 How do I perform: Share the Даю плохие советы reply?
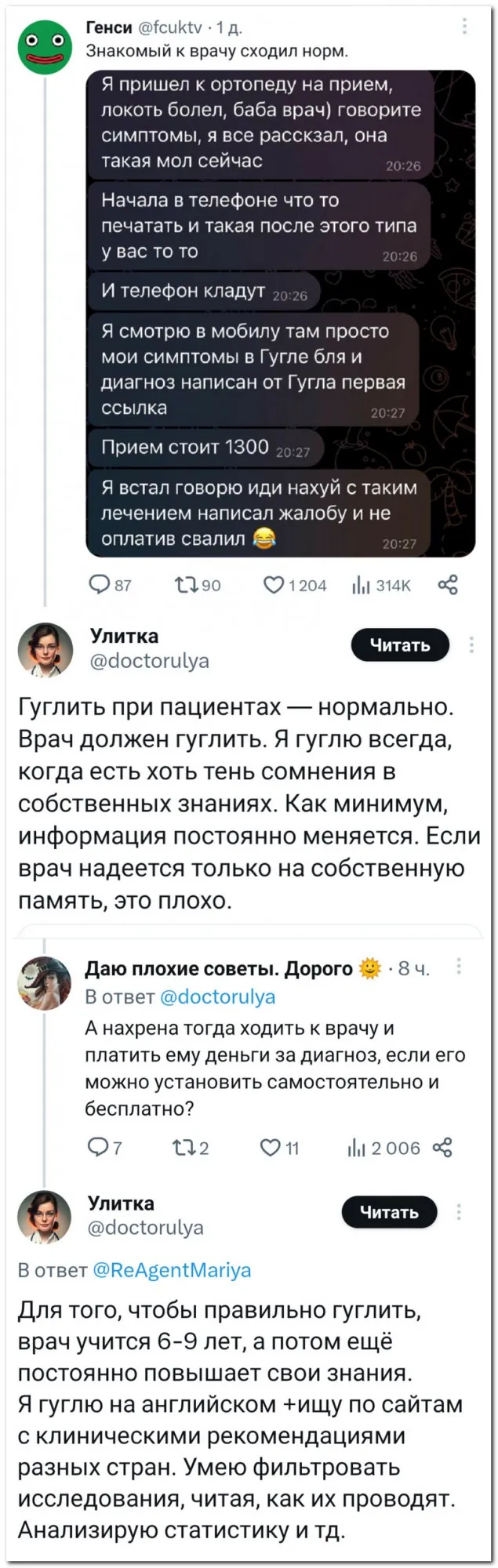point(443,1148)
